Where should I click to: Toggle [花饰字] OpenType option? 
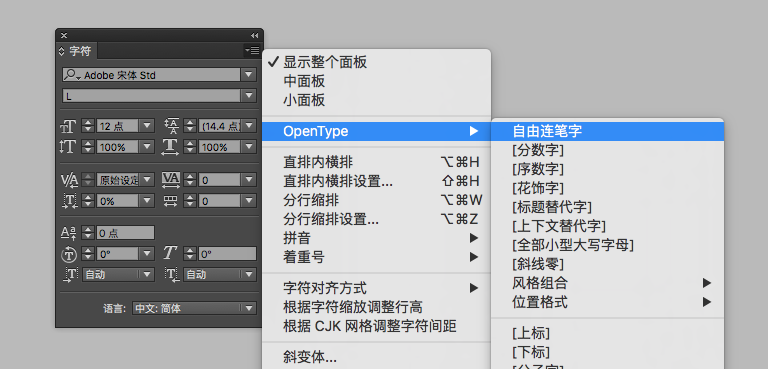[607, 188]
